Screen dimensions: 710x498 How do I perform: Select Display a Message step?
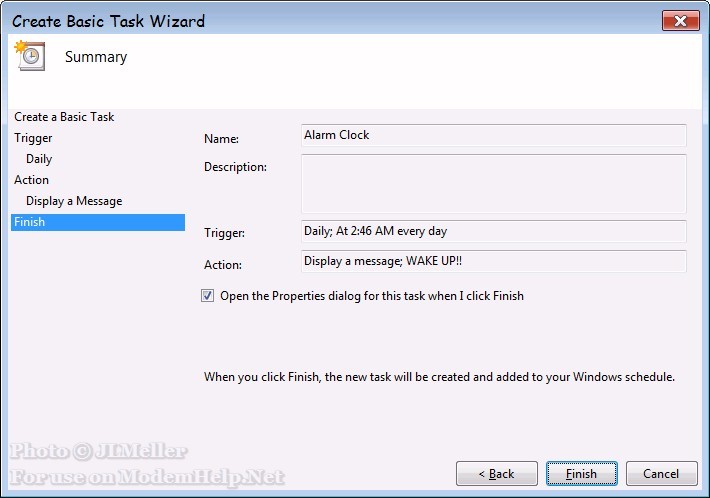click(74, 201)
